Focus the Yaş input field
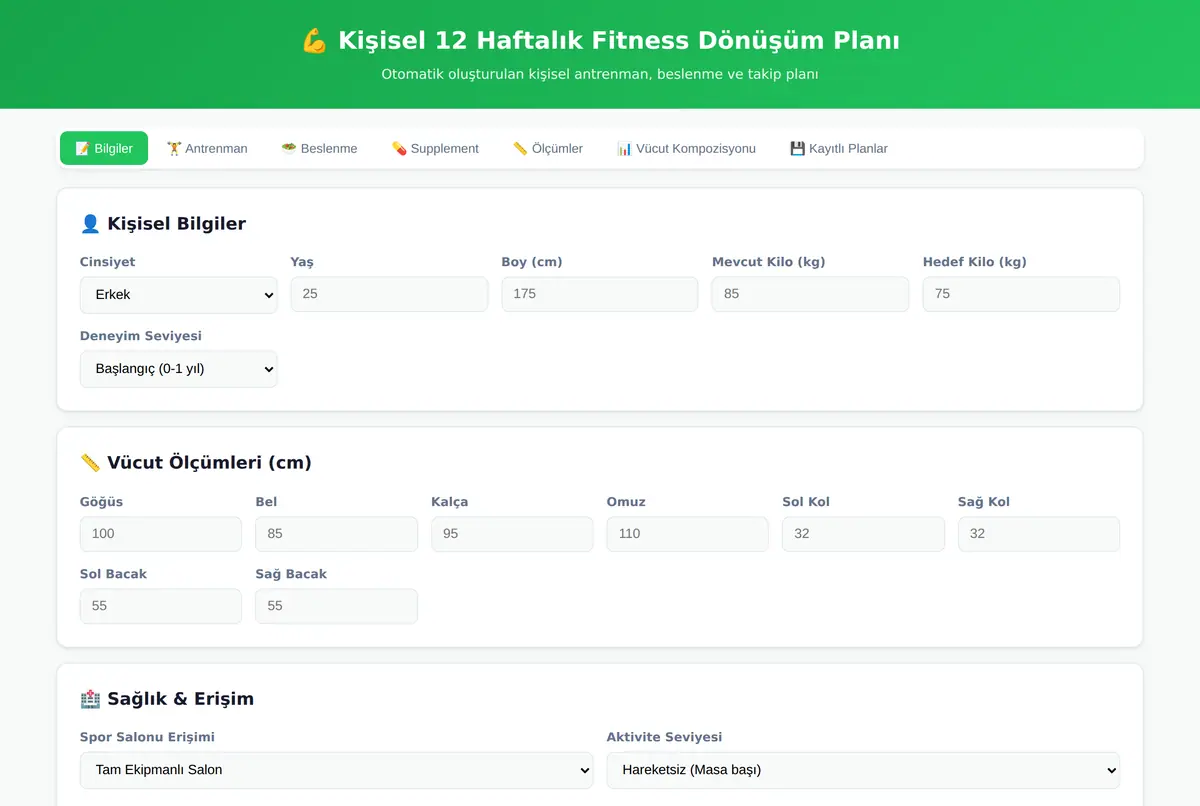Viewport: 1200px width, 806px height. pyautogui.click(x=389, y=294)
